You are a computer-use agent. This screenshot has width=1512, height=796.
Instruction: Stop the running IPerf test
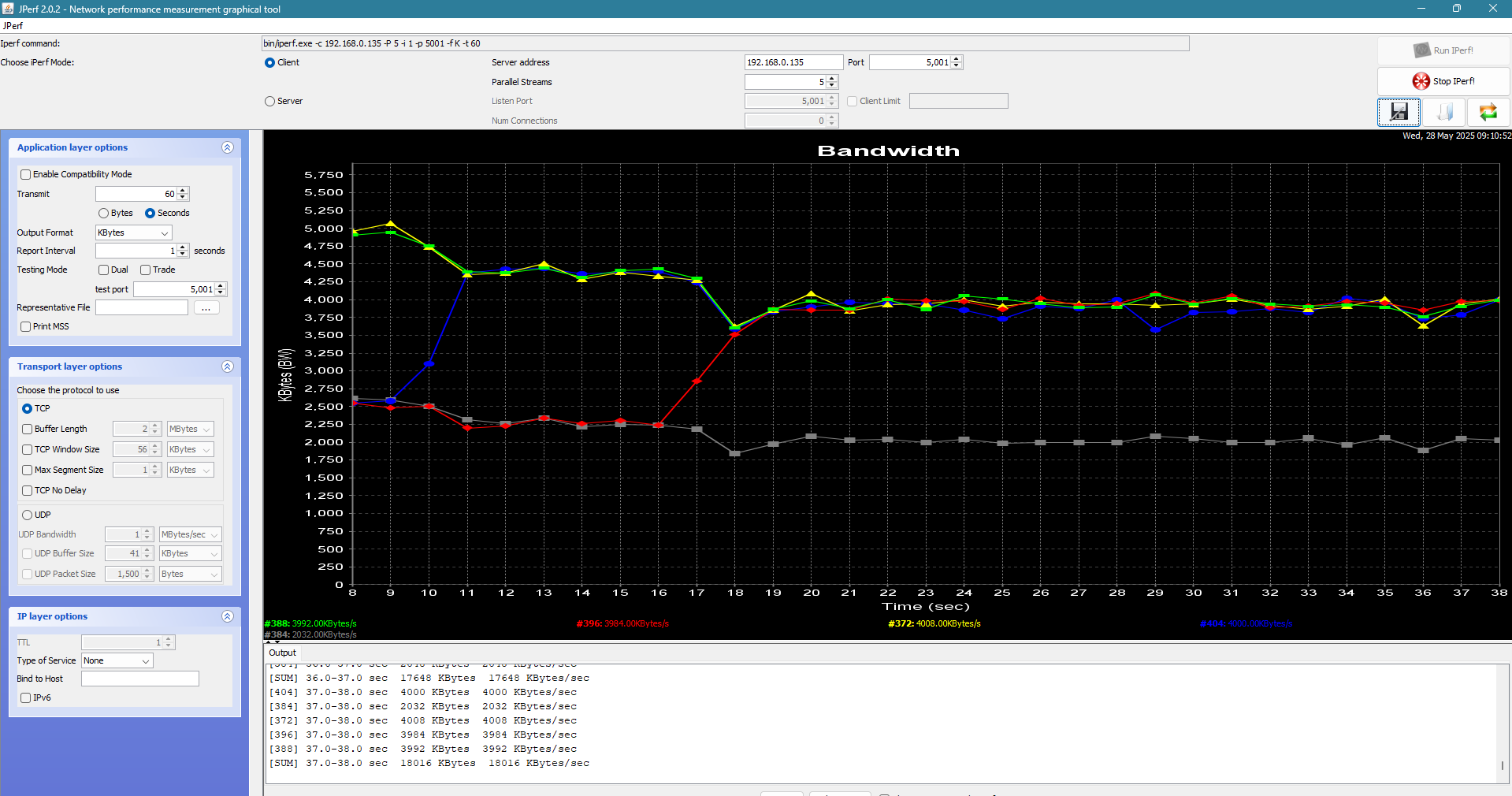click(1443, 81)
